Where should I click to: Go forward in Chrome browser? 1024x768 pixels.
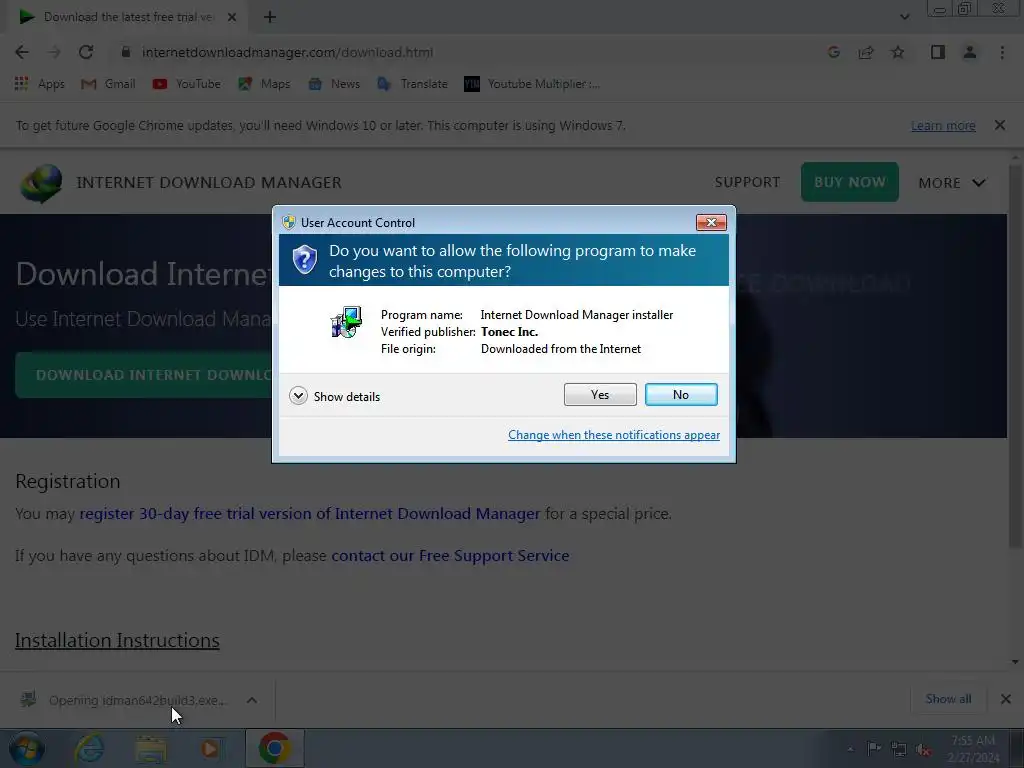tap(54, 52)
